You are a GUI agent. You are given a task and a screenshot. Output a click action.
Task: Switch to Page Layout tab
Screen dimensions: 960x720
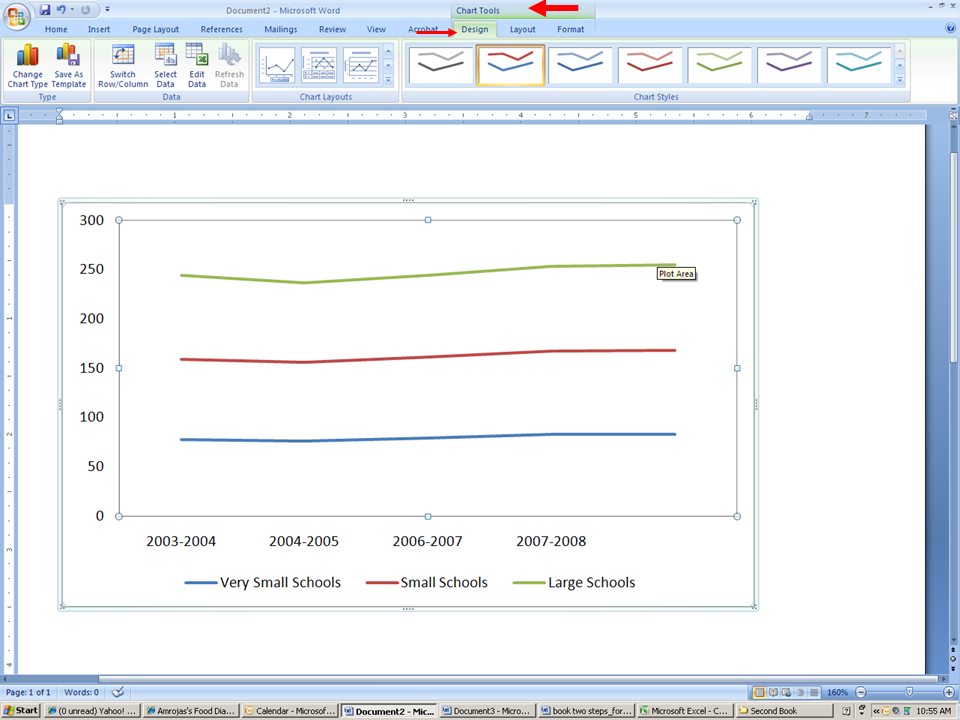(x=156, y=29)
